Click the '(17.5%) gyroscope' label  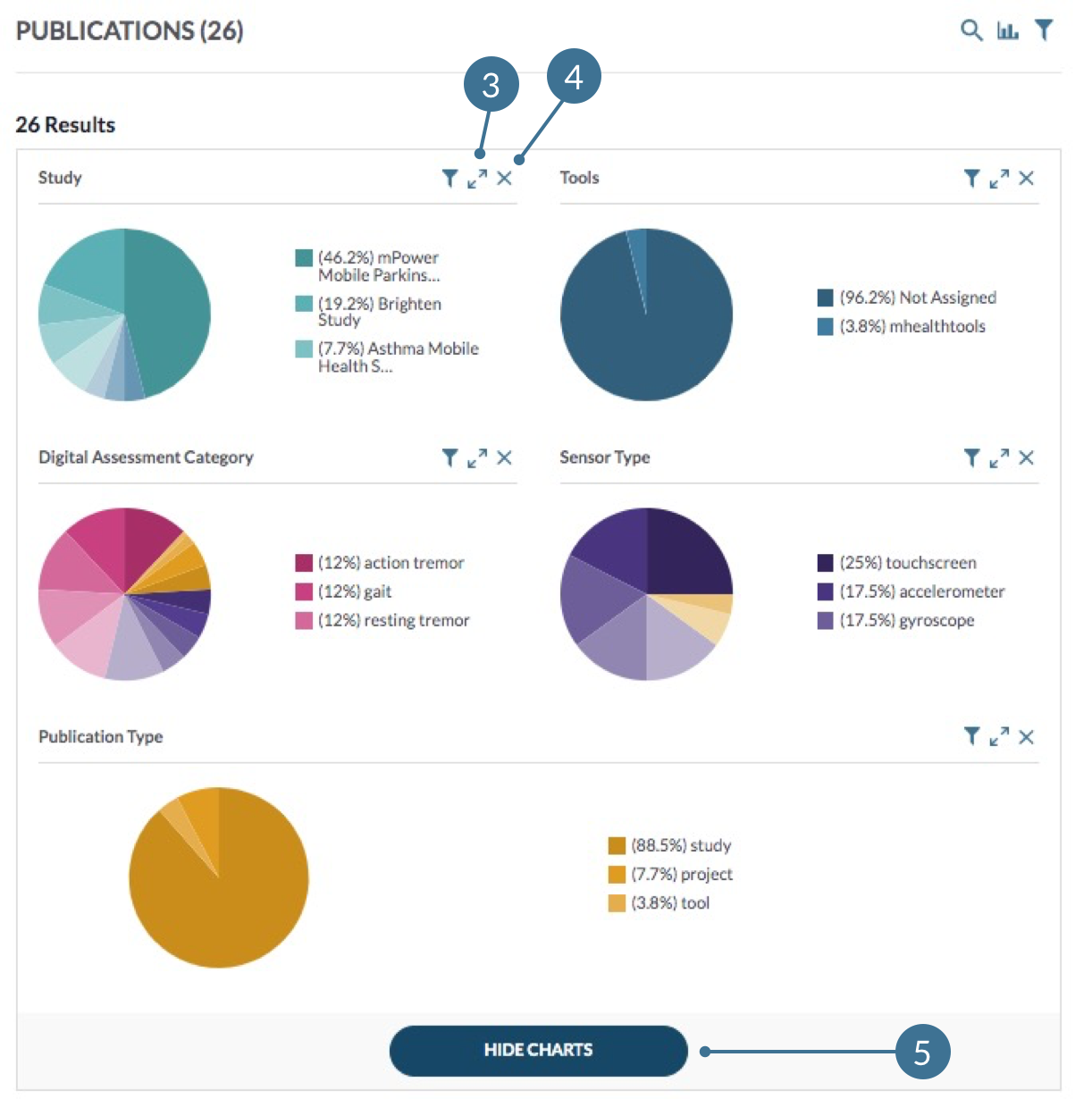[907, 620]
